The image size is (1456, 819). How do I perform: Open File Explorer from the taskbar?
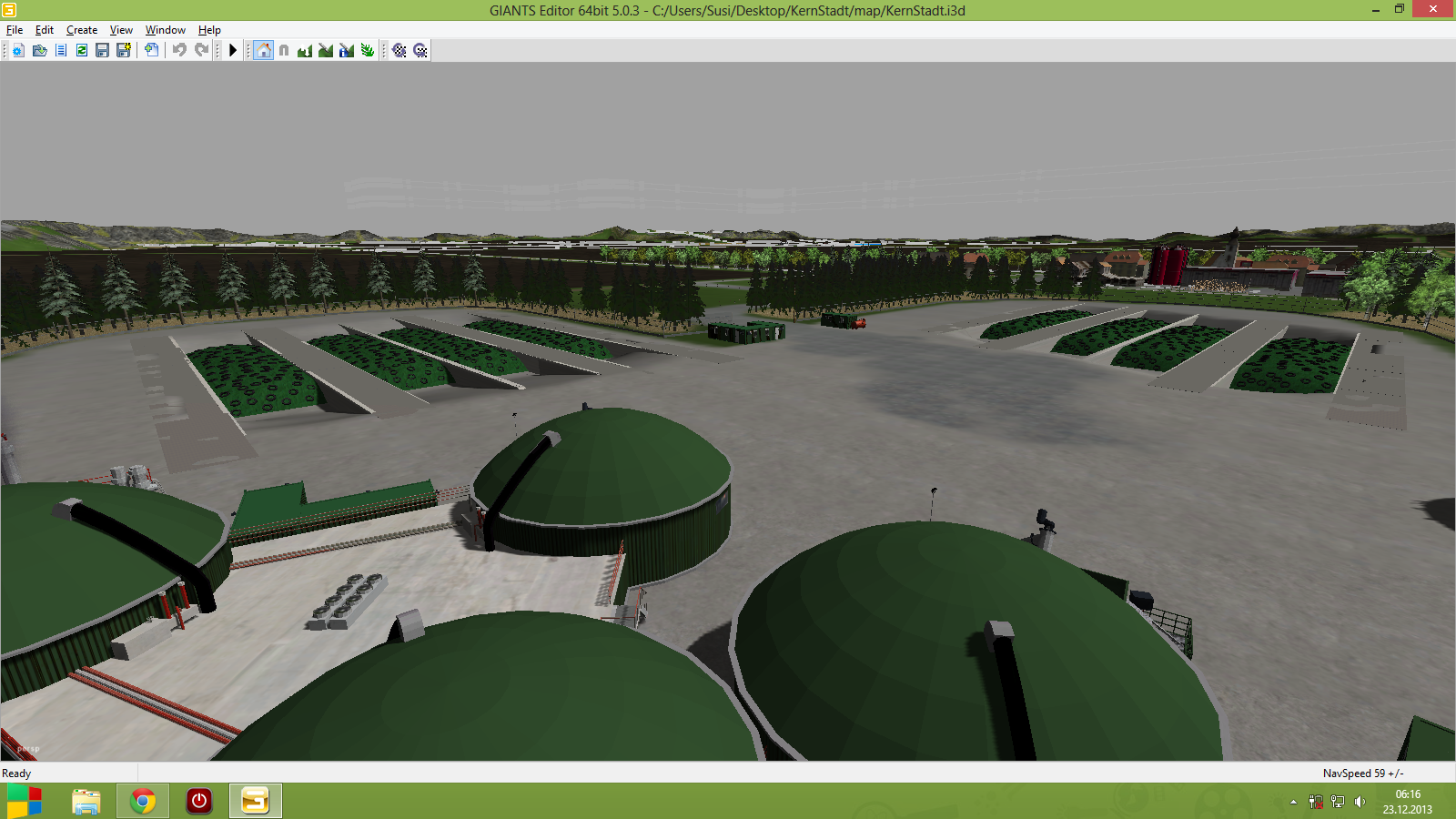[86, 801]
